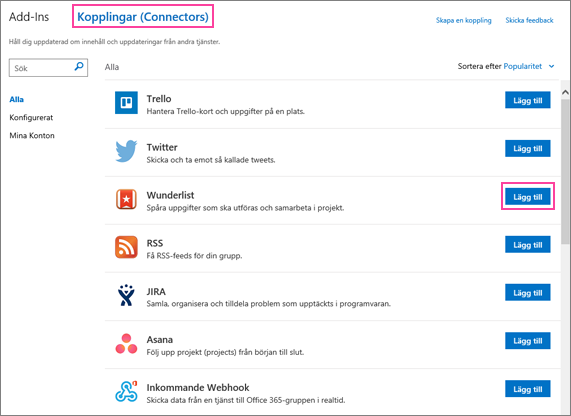The height and width of the screenshot is (416, 571).
Task: Expand the Sortera efter chevron
Action: tap(551, 66)
